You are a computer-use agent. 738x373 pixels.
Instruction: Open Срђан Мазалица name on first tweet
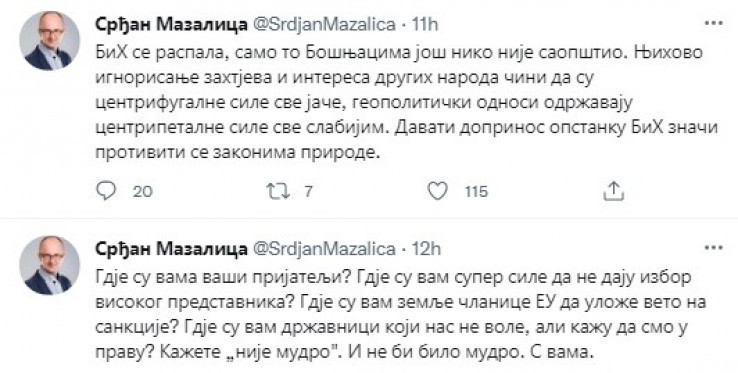tap(171, 24)
